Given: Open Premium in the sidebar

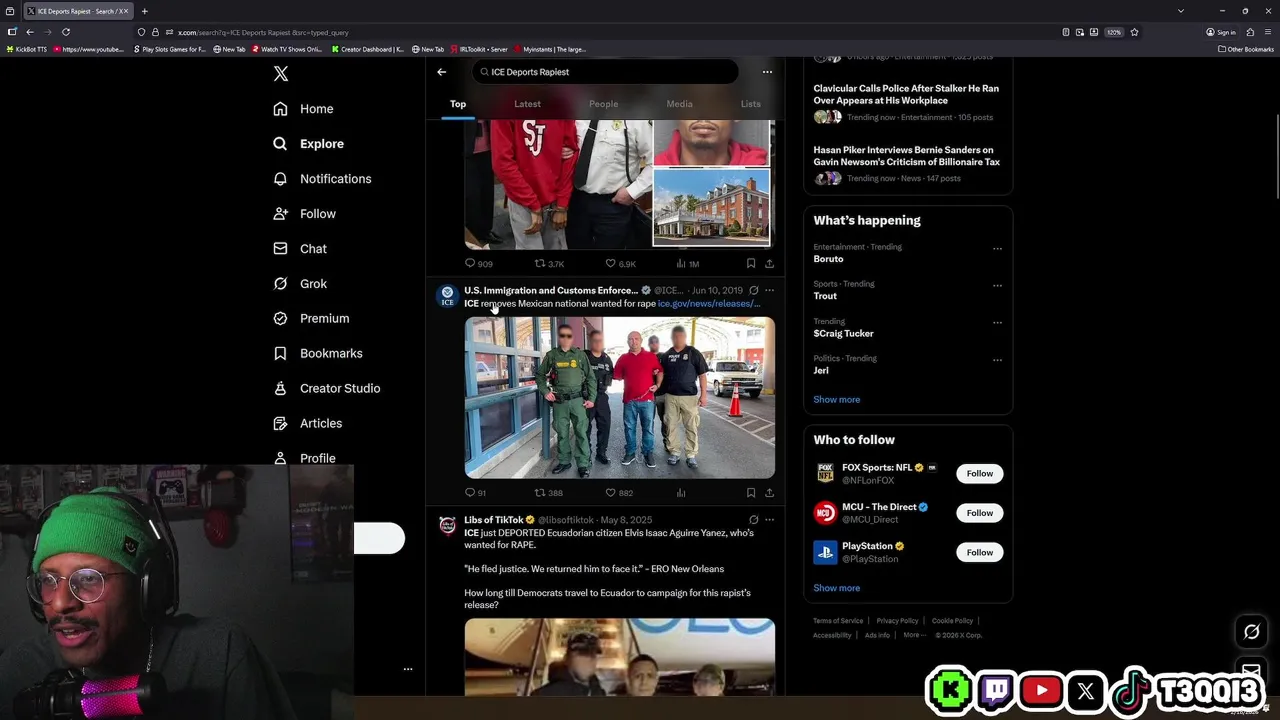Looking at the screenshot, I should tap(311, 319).
